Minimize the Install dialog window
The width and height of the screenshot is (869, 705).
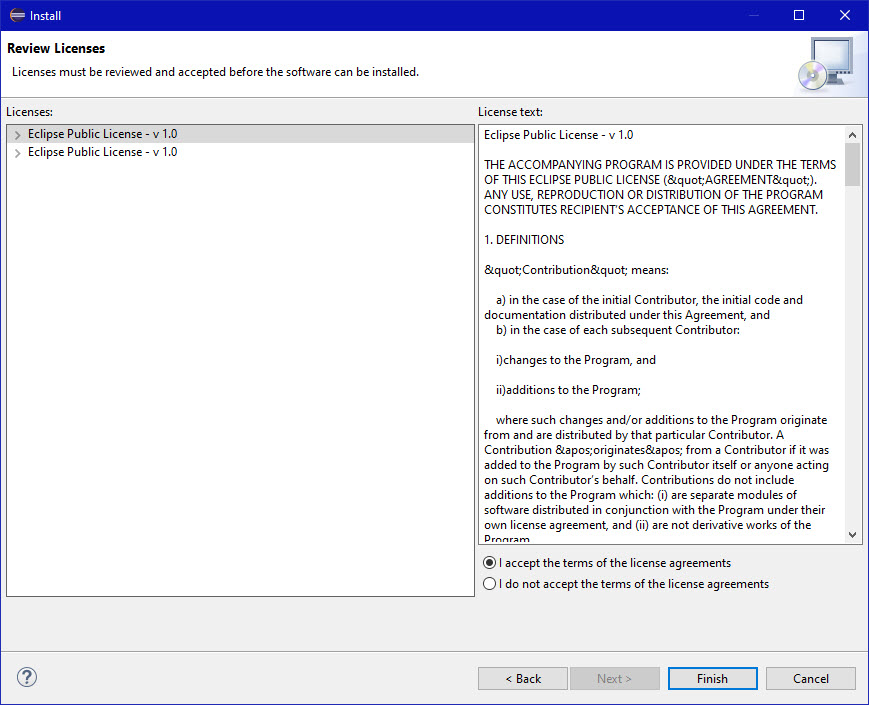click(x=753, y=15)
